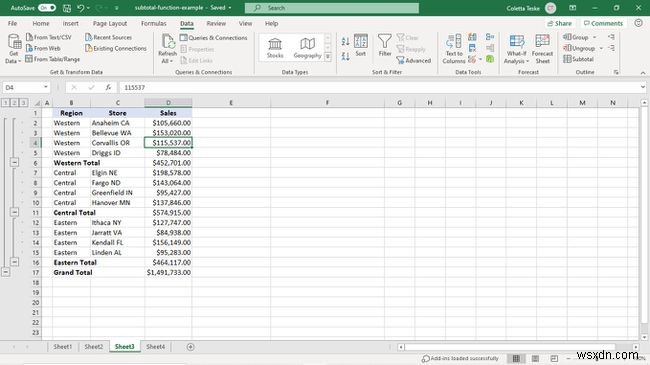Screen dimensions: 650x365
Task: Open the View tab
Action: click(245, 23)
